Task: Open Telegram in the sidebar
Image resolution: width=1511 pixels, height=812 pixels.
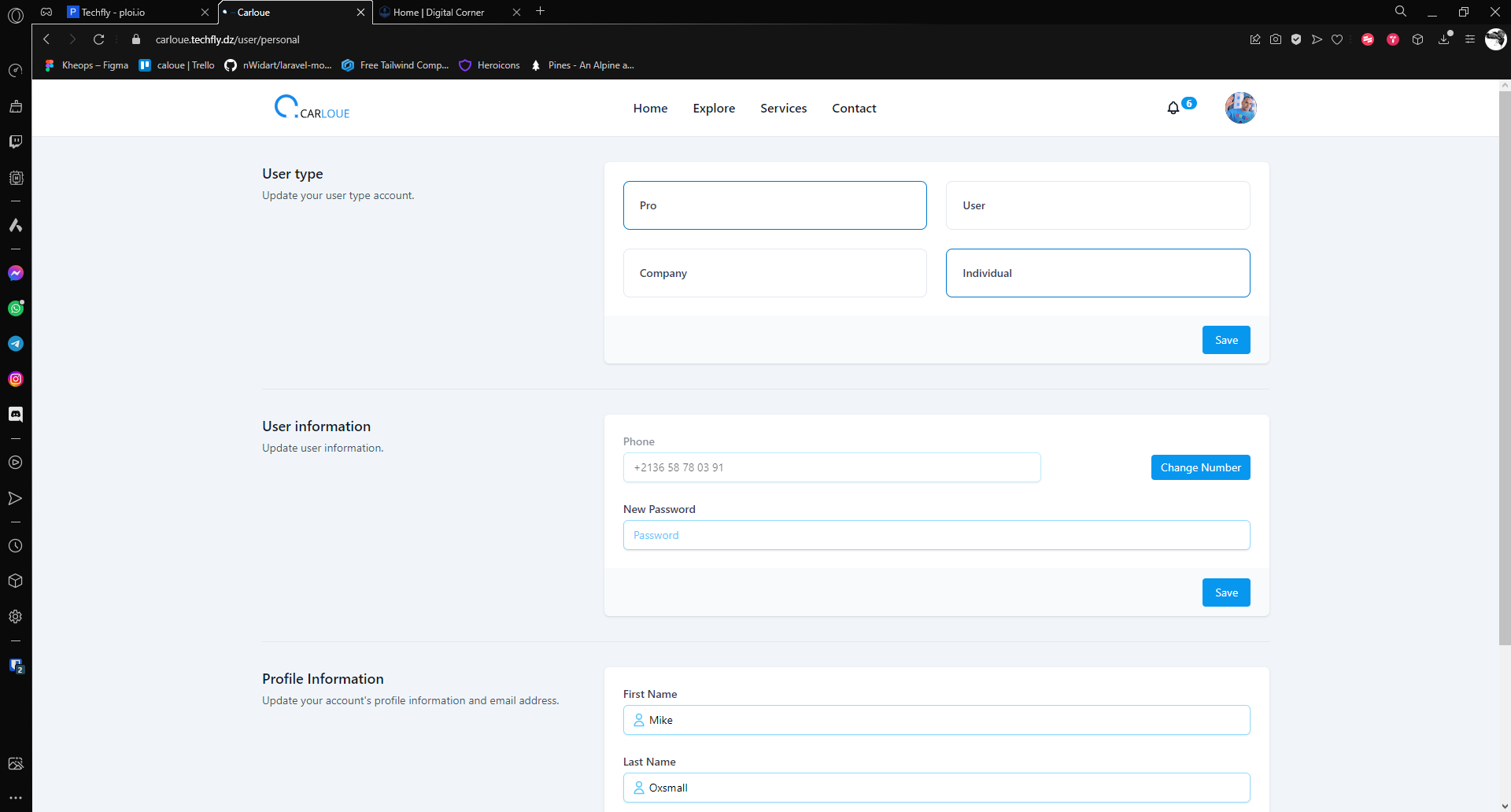Action: point(16,344)
